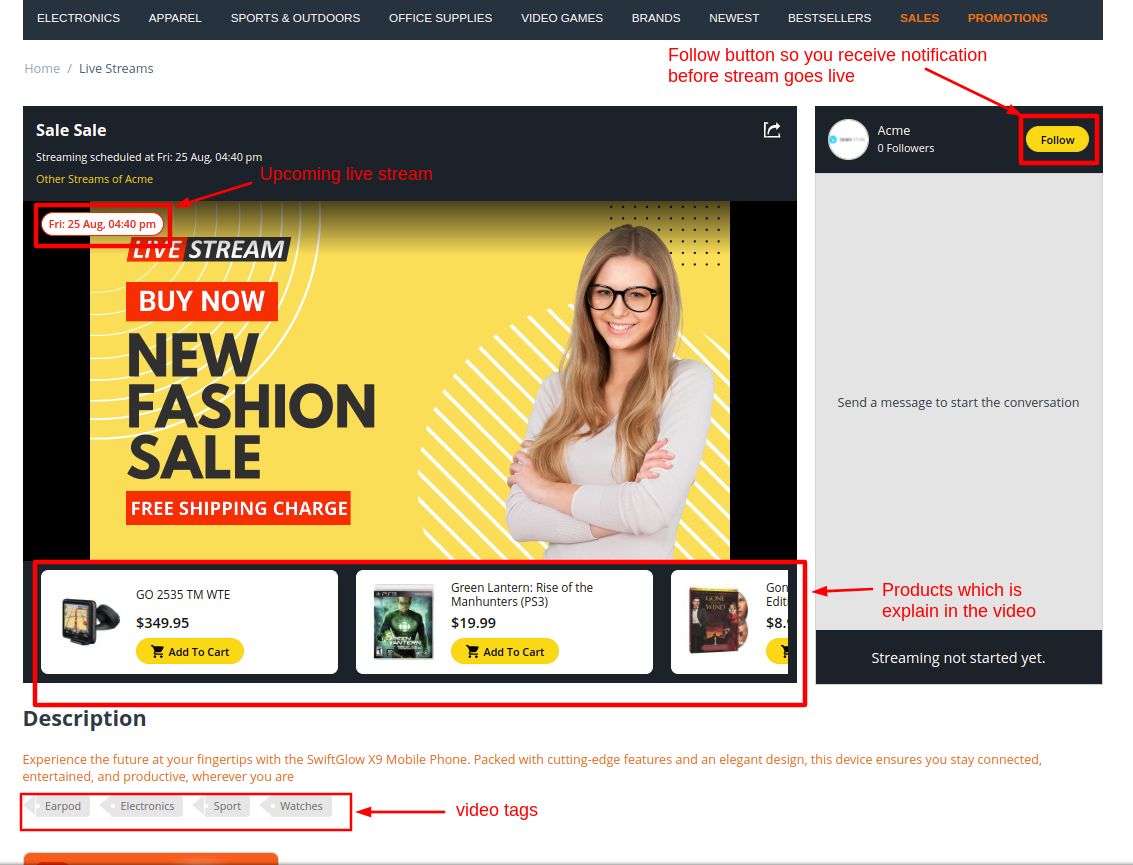Open Other Streams of Acme link

(x=94, y=179)
